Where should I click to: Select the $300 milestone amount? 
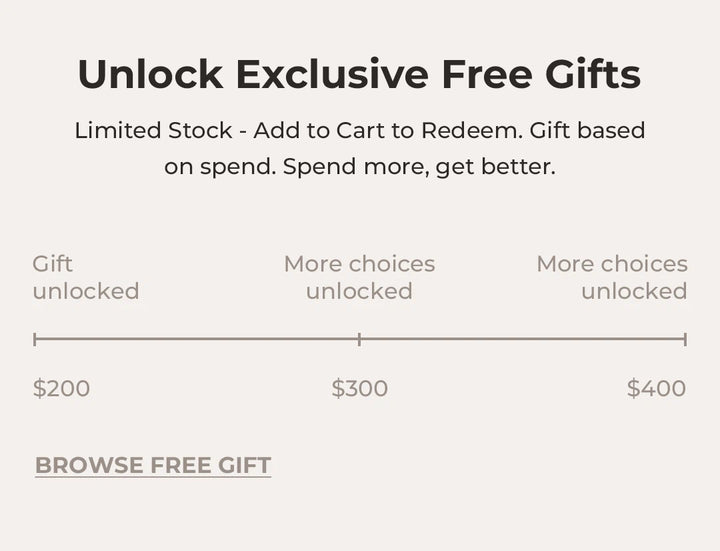(x=359, y=389)
